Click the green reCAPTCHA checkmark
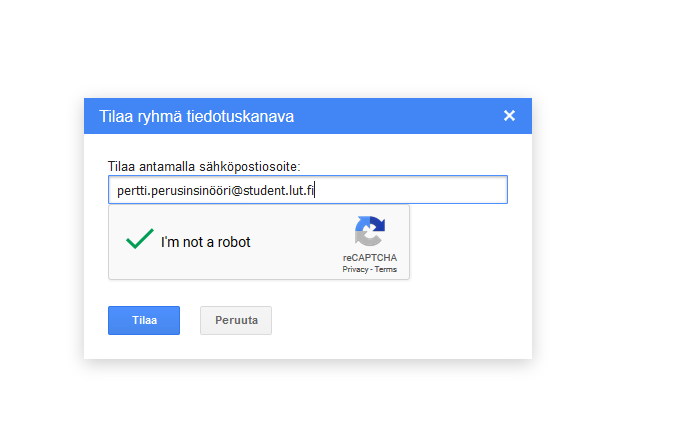The image size is (699, 434). [x=140, y=238]
